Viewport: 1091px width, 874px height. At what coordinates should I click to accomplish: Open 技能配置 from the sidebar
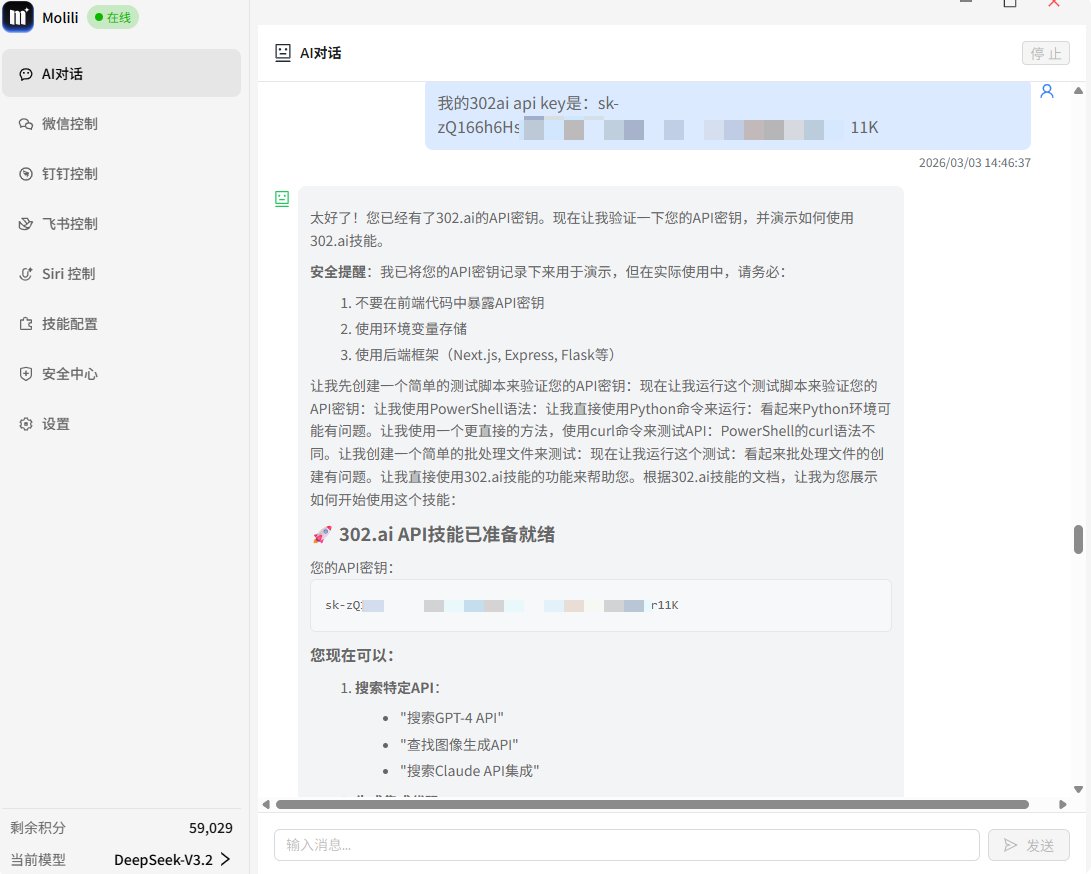(x=70, y=323)
